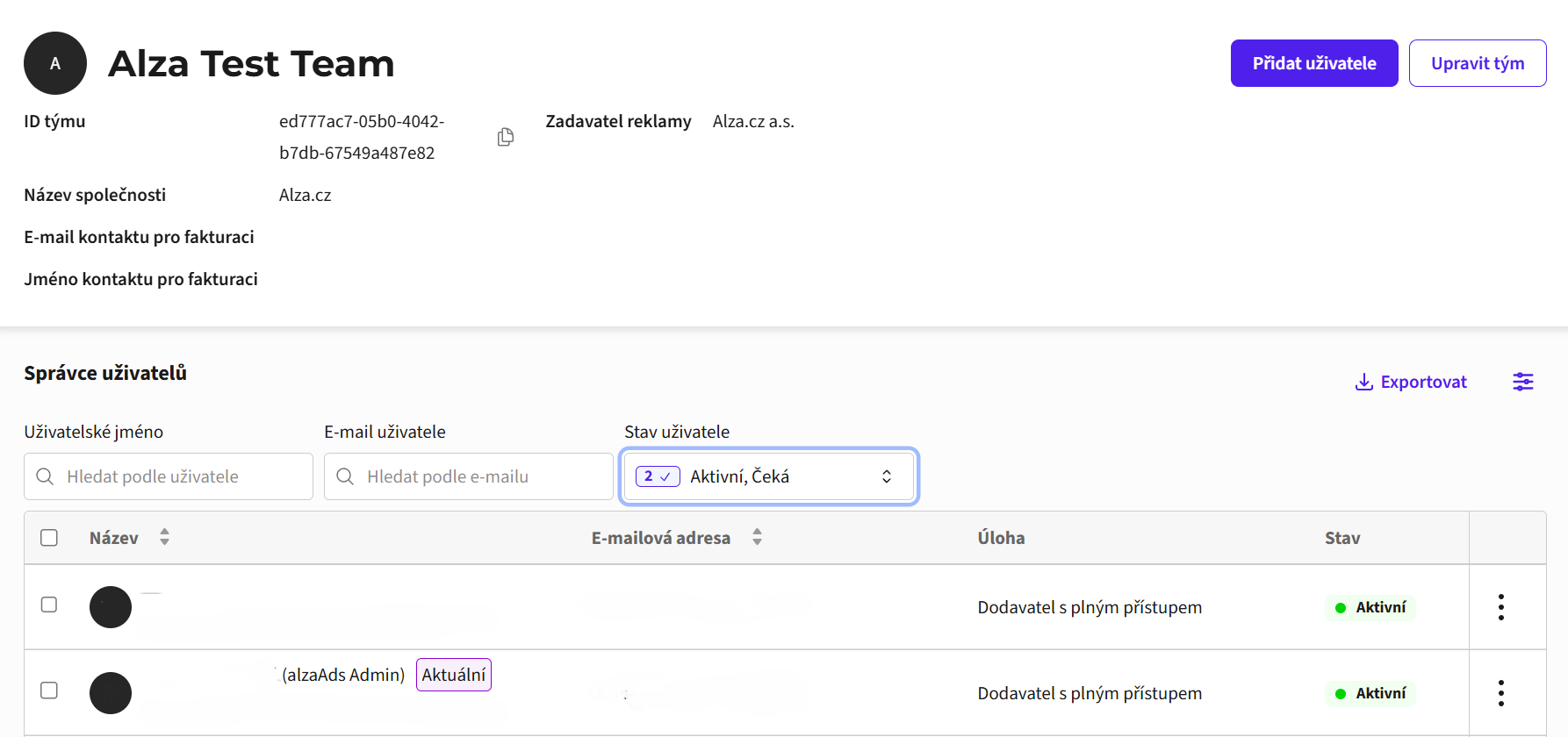Image resolution: width=1568 pixels, height=737 pixels.
Task: Click the (alzaAds Admin) name text
Action: pyautogui.click(x=343, y=675)
